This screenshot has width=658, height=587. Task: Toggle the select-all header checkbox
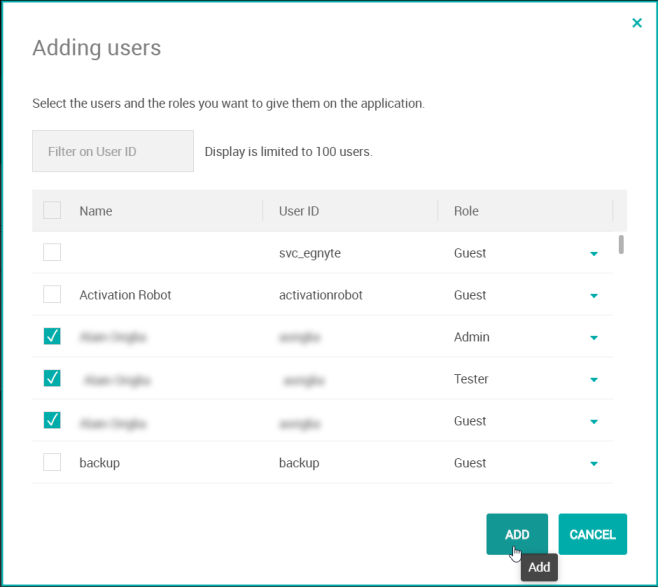click(x=52, y=210)
